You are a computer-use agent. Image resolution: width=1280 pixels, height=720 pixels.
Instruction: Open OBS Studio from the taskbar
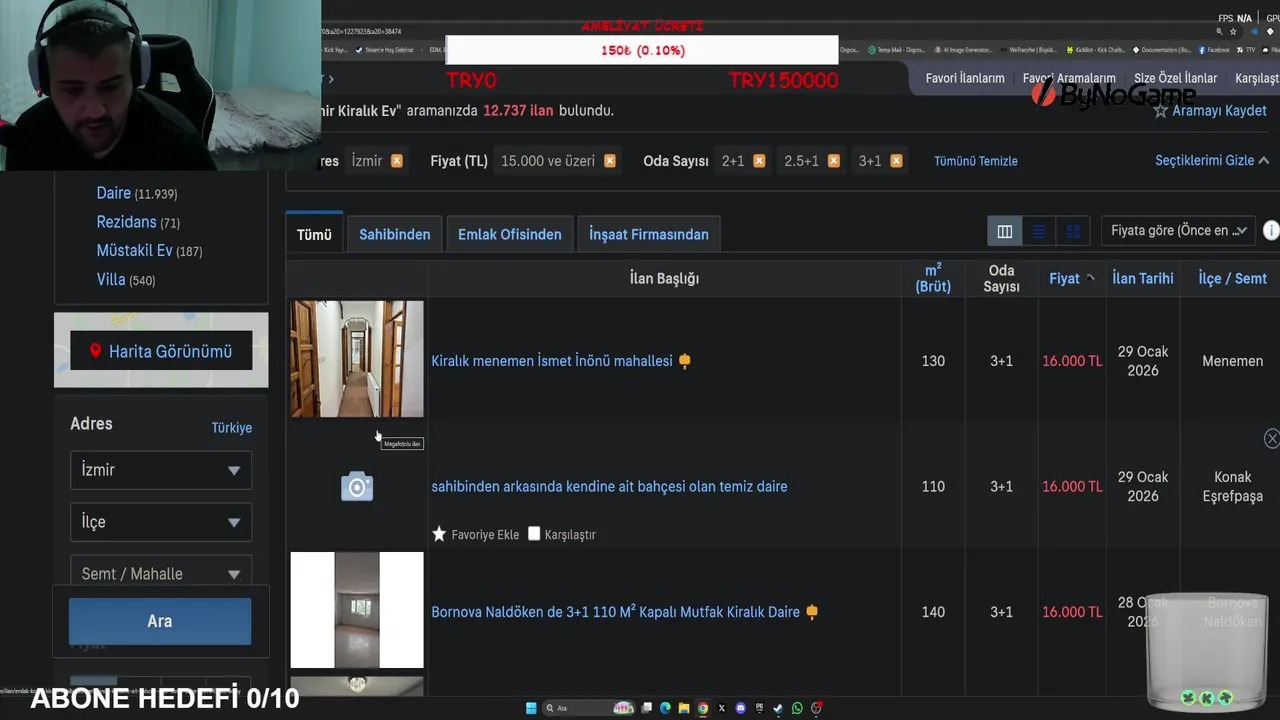pos(816,708)
